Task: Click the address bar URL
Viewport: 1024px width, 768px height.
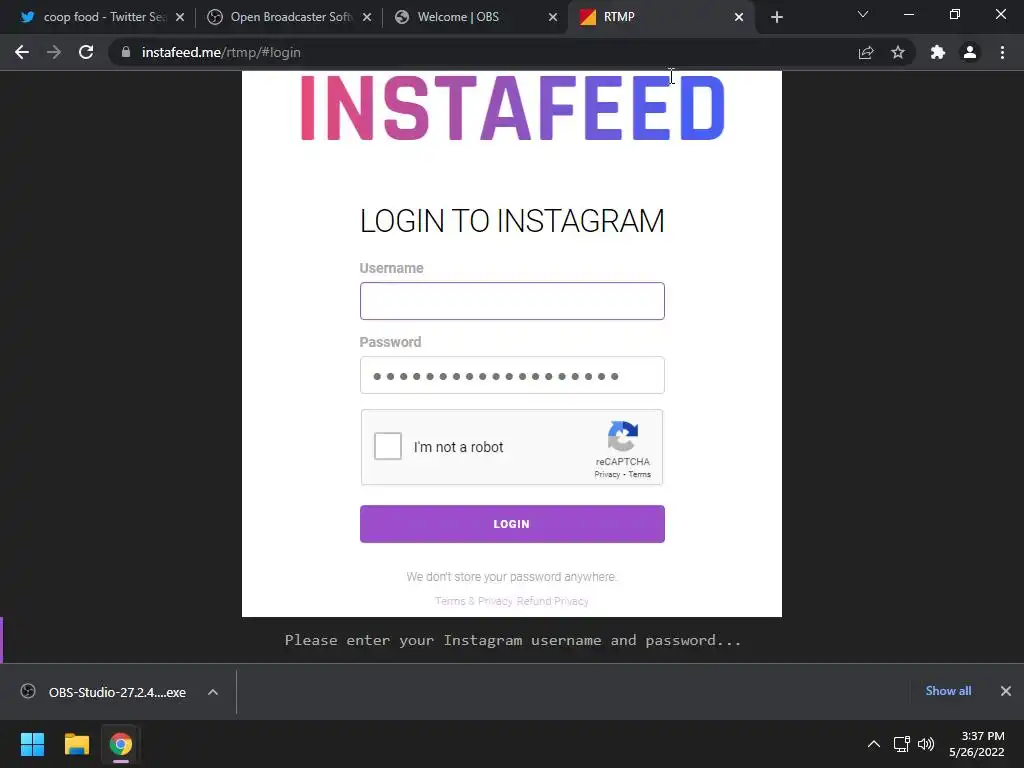Action: point(221,52)
